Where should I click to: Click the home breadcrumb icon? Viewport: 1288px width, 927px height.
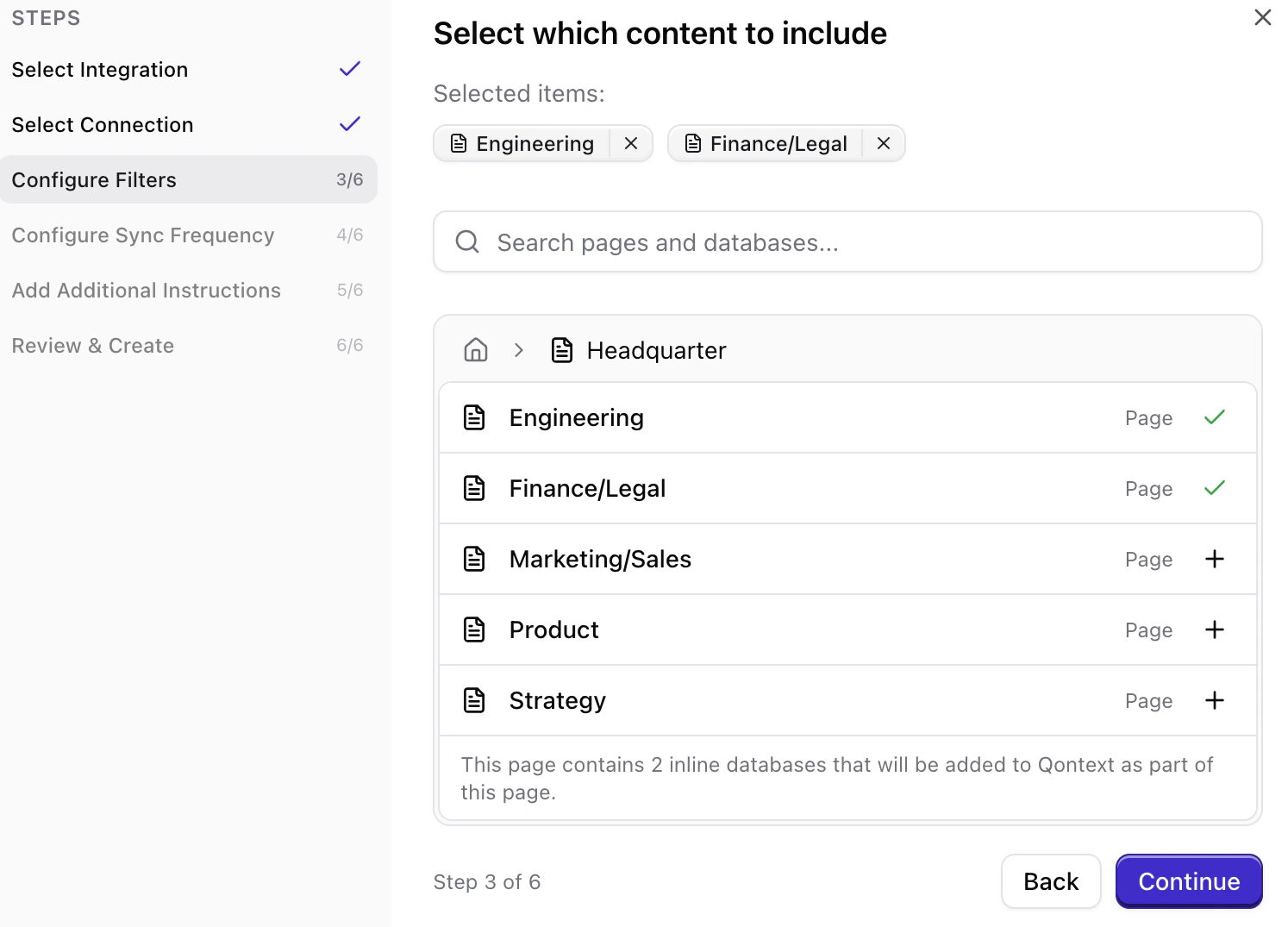(475, 350)
